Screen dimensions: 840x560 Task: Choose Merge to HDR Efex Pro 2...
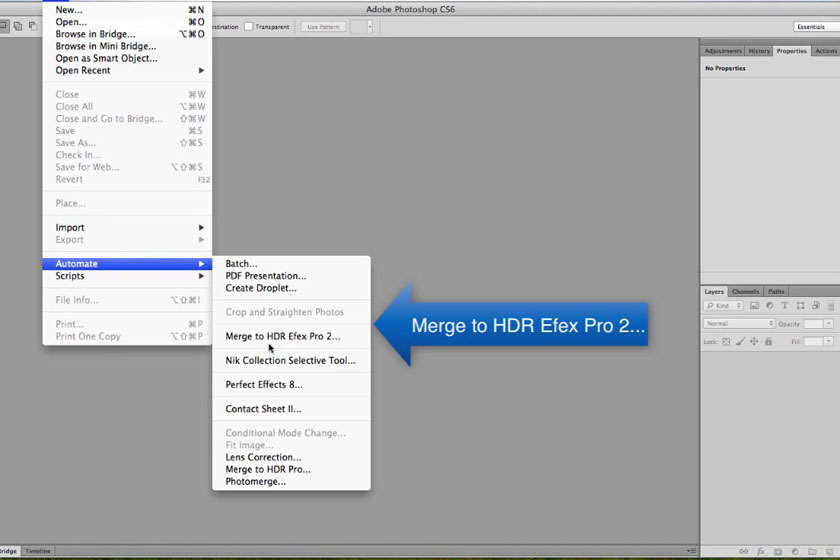pos(291,337)
